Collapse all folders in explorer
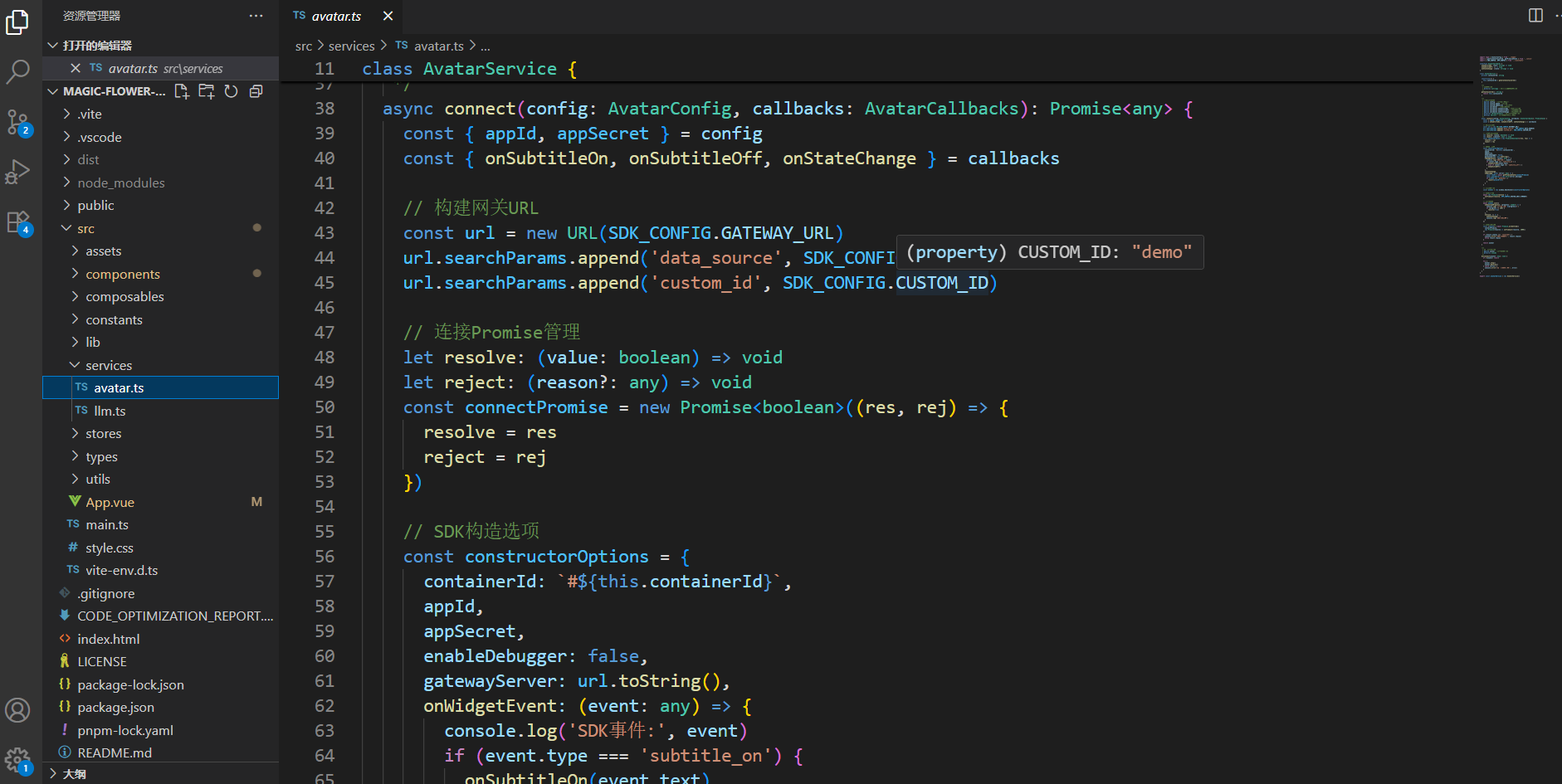The image size is (1562, 784). (256, 91)
